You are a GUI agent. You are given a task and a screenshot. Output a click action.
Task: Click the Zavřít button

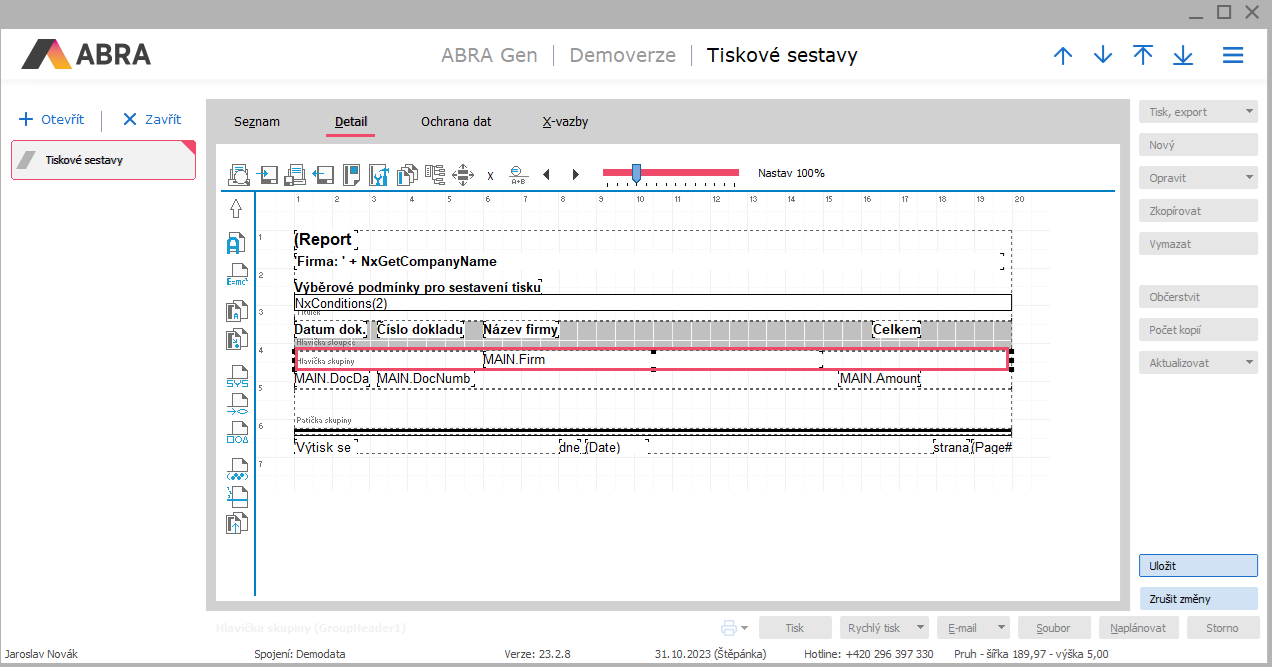coord(151,119)
